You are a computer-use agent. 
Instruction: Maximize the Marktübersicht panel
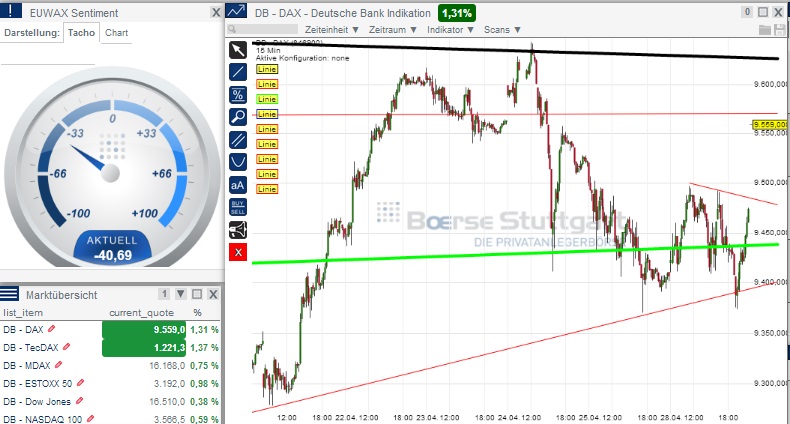coord(197,294)
